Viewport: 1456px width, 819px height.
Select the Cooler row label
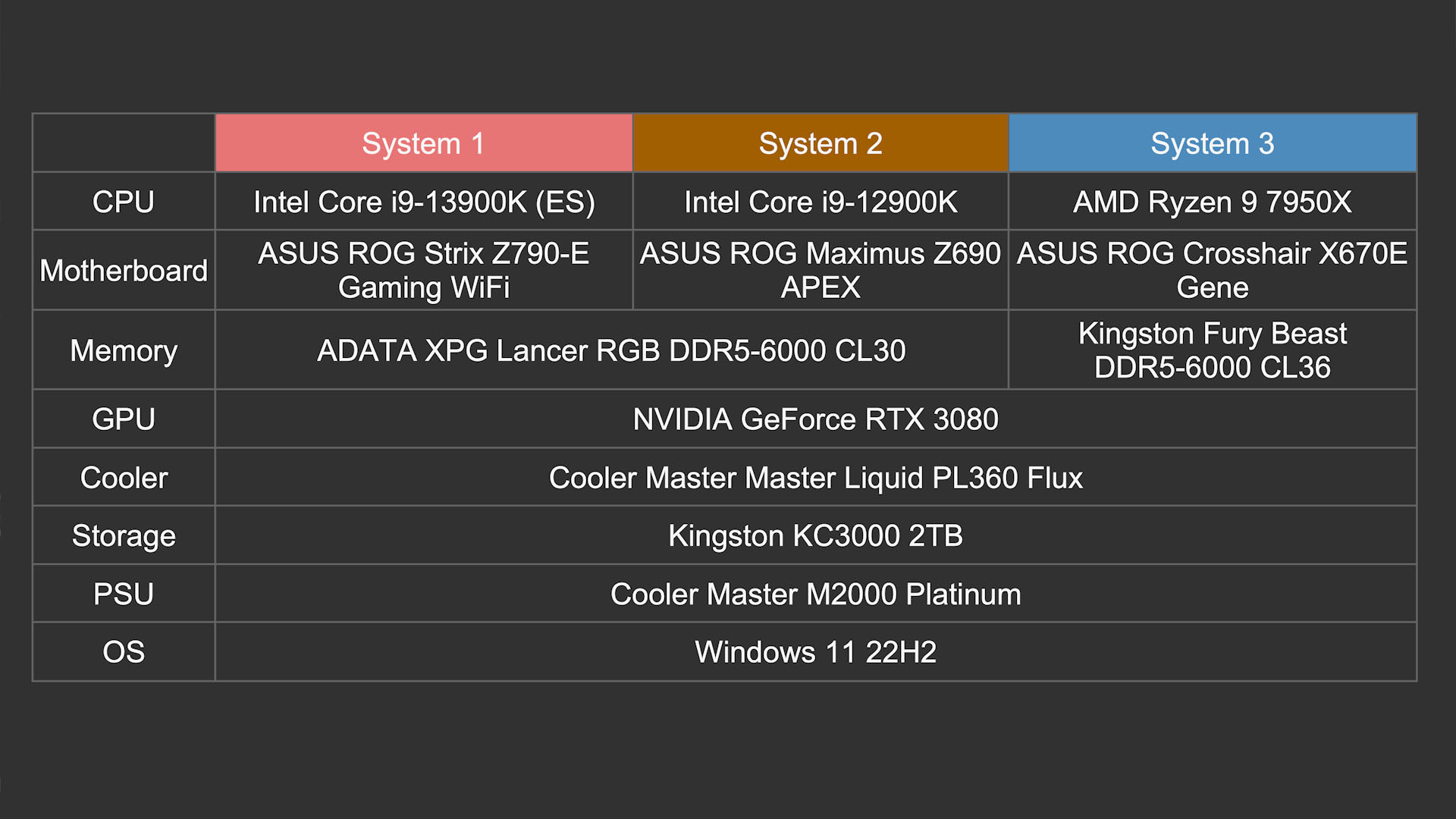[x=124, y=478]
